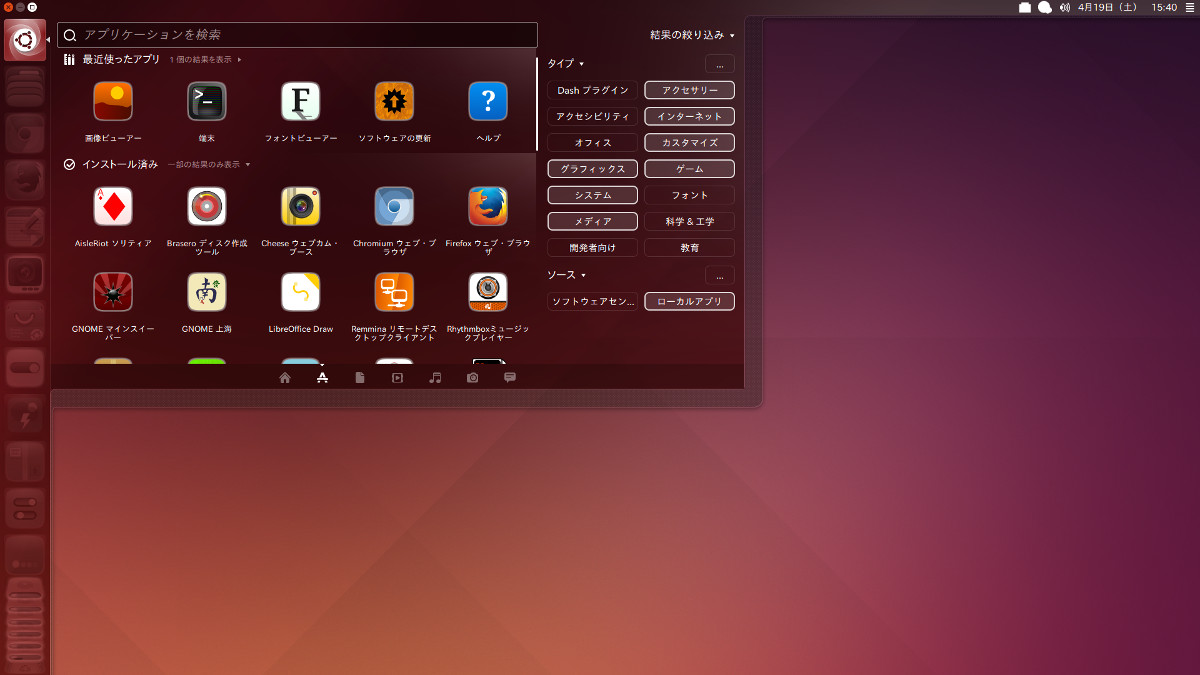The image size is (1200, 675).
Task: Open the フォントビューアー icon
Action: [x=301, y=101]
